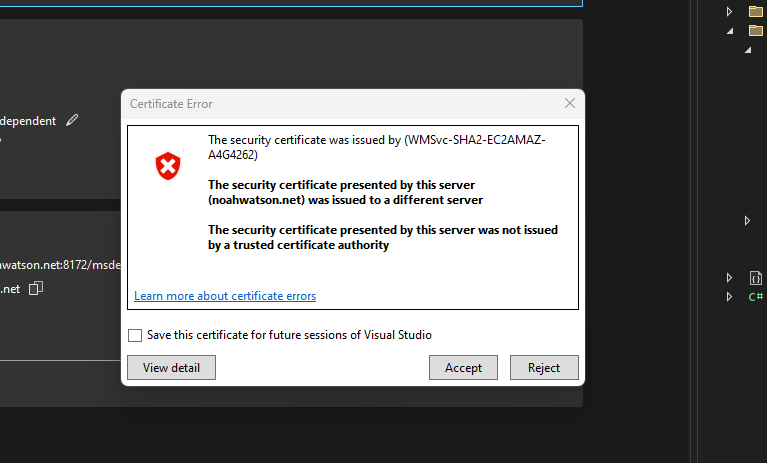The width and height of the screenshot is (767, 463).
Task: Collapse the second folder node in the tree
Action: [x=730, y=31]
